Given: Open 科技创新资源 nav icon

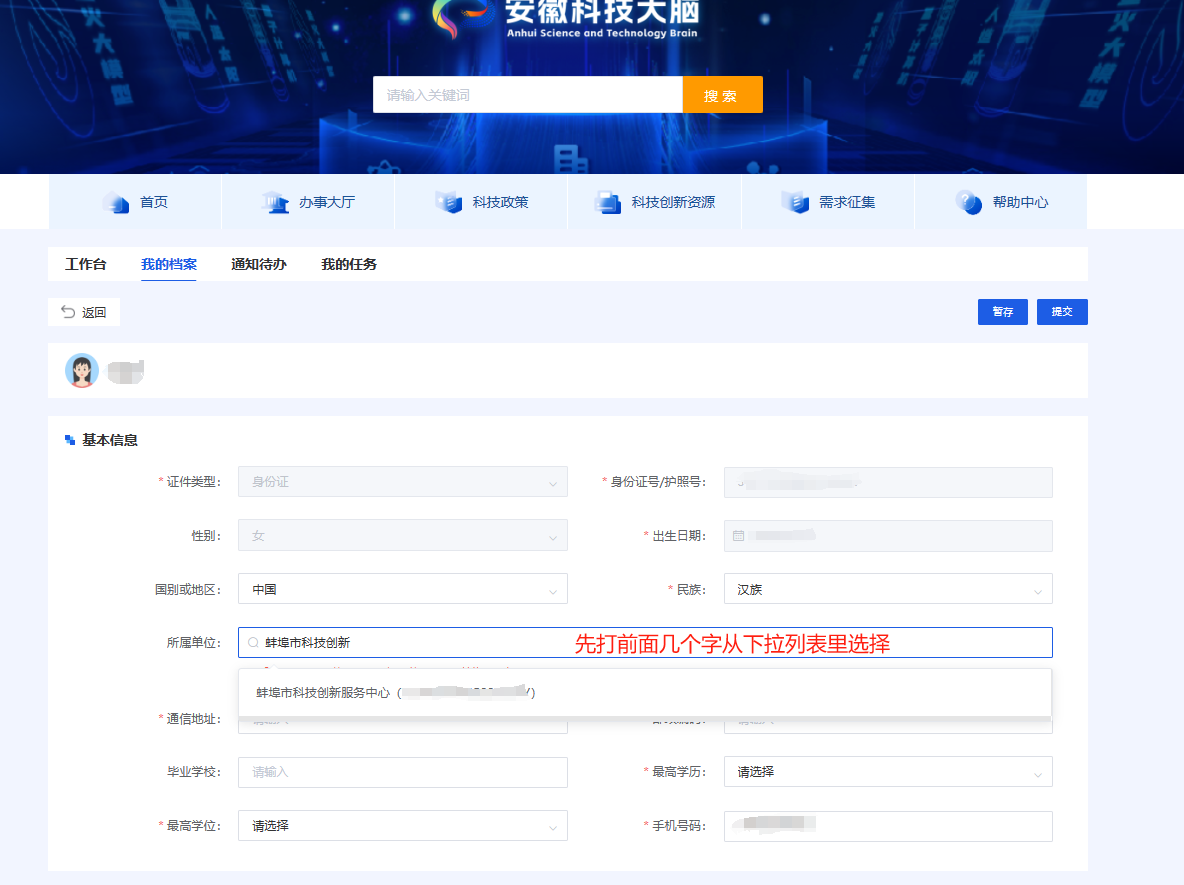Looking at the screenshot, I should point(608,202).
